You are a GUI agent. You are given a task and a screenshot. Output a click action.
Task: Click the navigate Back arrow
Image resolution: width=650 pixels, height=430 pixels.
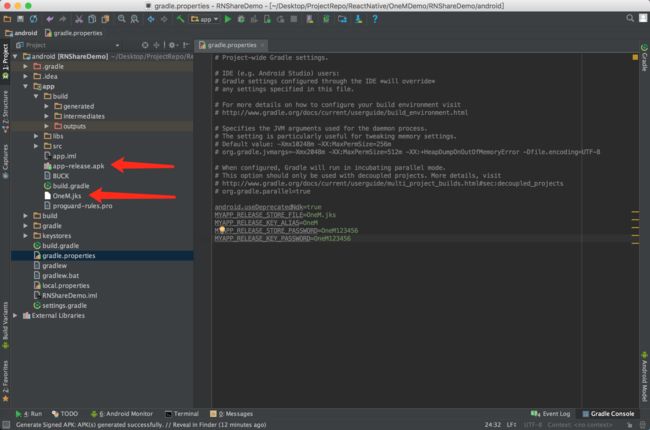pyautogui.click(x=151, y=19)
